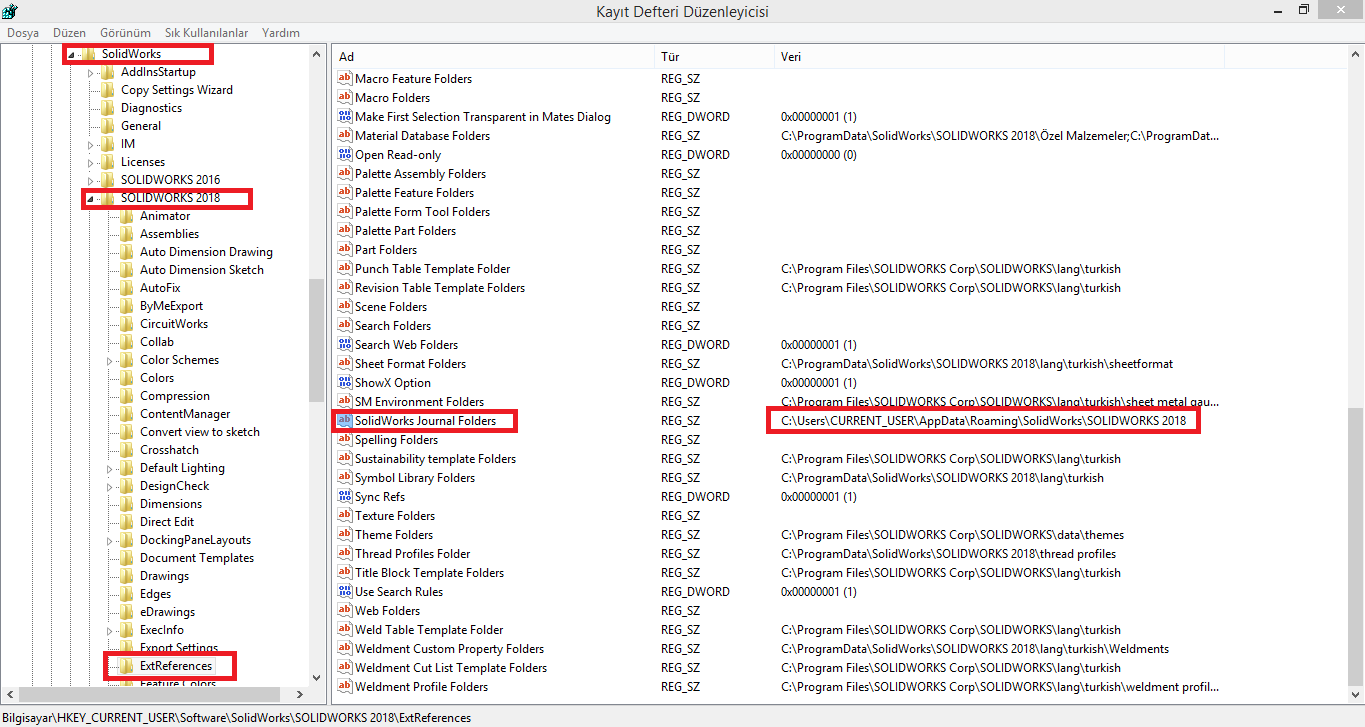Image resolution: width=1365 pixels, height=727 pixels.
Task: Click the folder icon next to General
Action: tap(108, 126)
